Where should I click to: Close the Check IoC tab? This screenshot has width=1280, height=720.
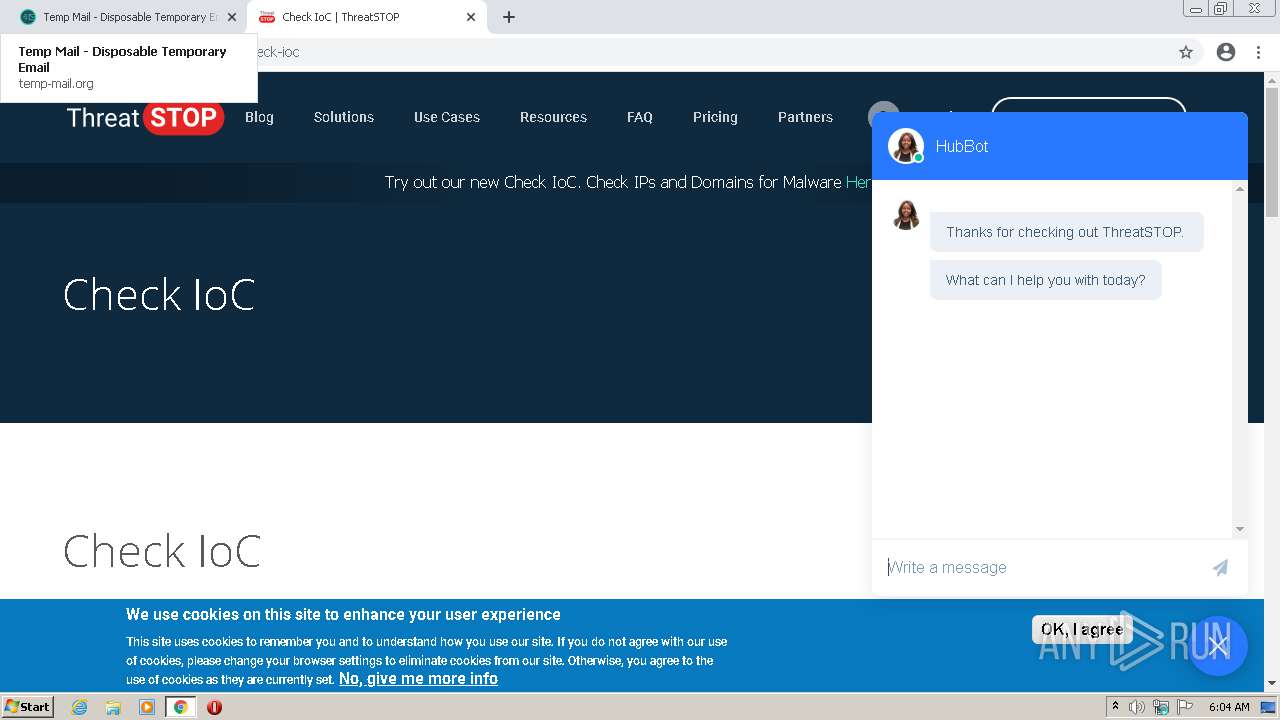tap(471, 17)
